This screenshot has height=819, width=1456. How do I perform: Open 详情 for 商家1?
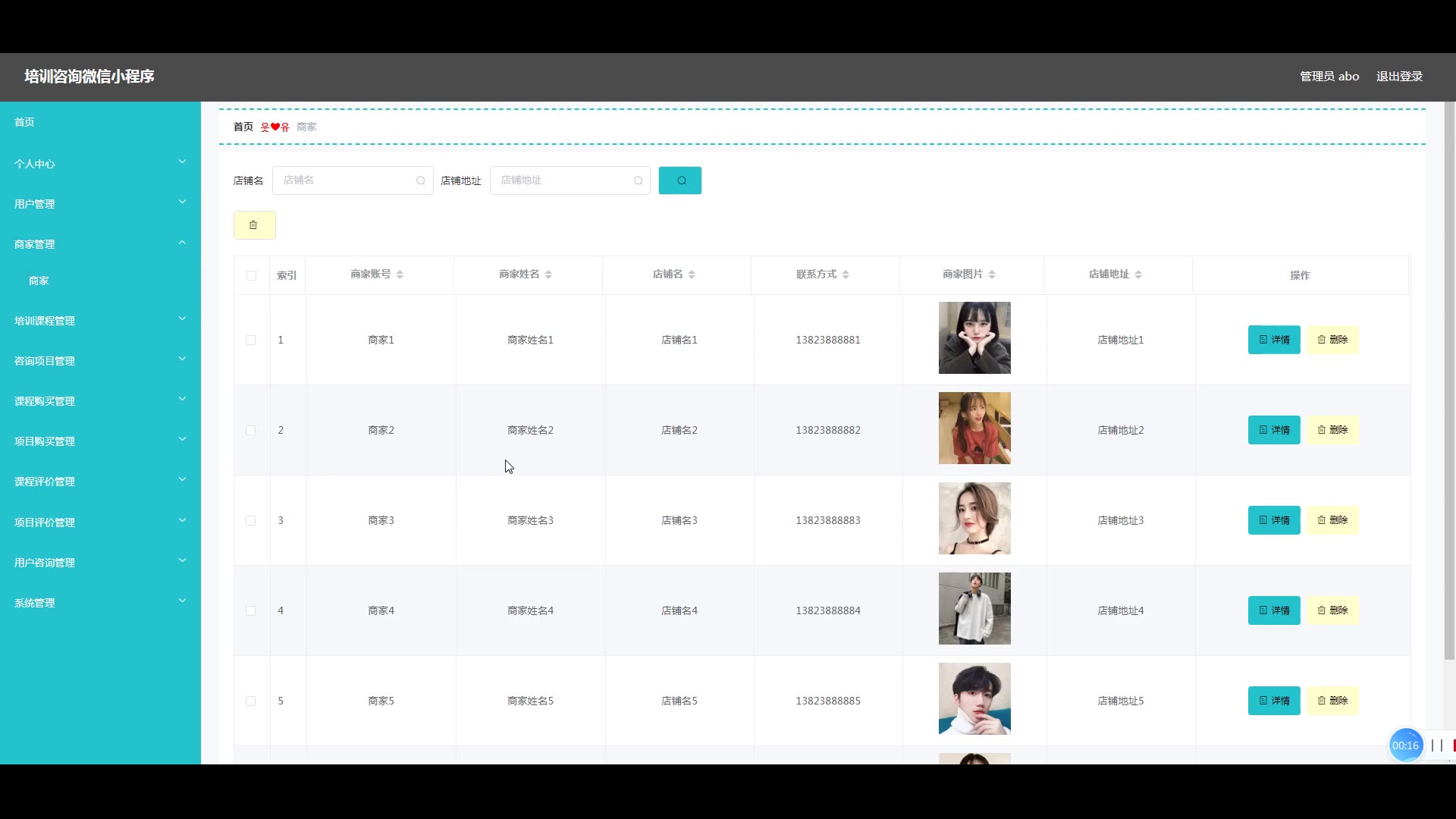point(1274,340)
